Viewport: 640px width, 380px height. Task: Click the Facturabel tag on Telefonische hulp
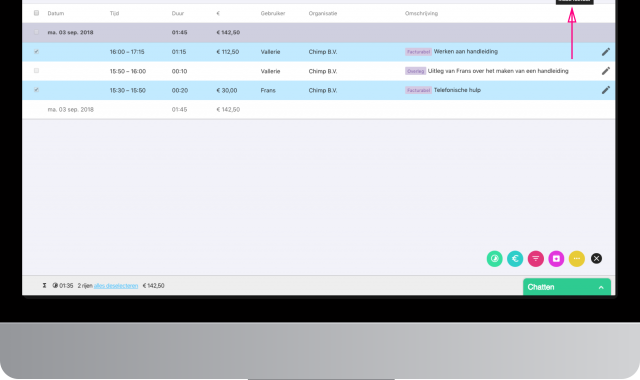pyautogui.click(x=418, y=90)
